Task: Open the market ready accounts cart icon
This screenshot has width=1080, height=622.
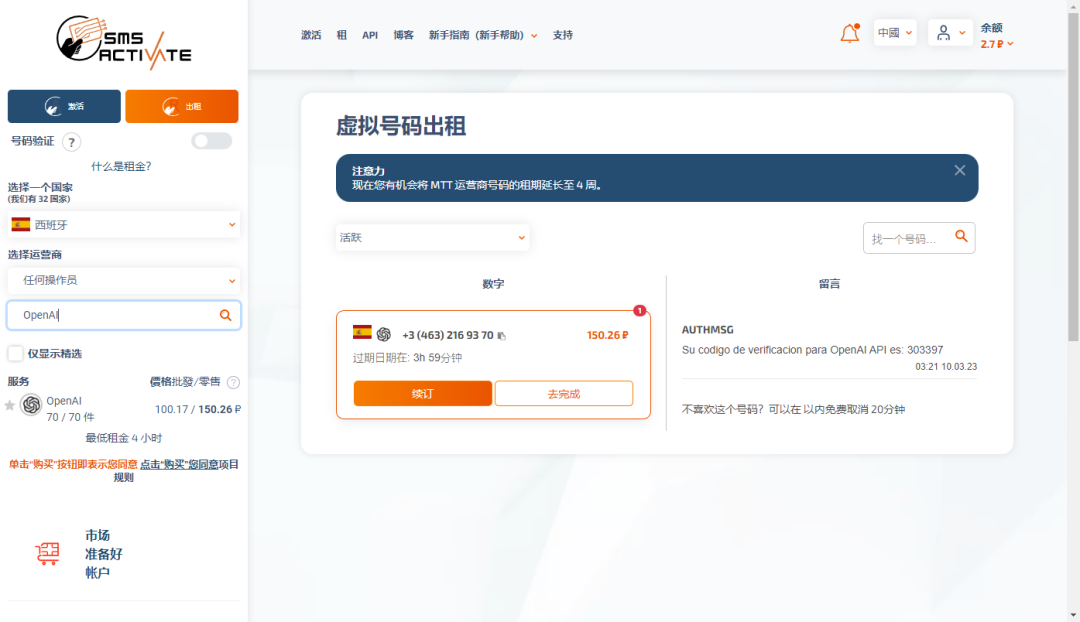Action: 45,553
